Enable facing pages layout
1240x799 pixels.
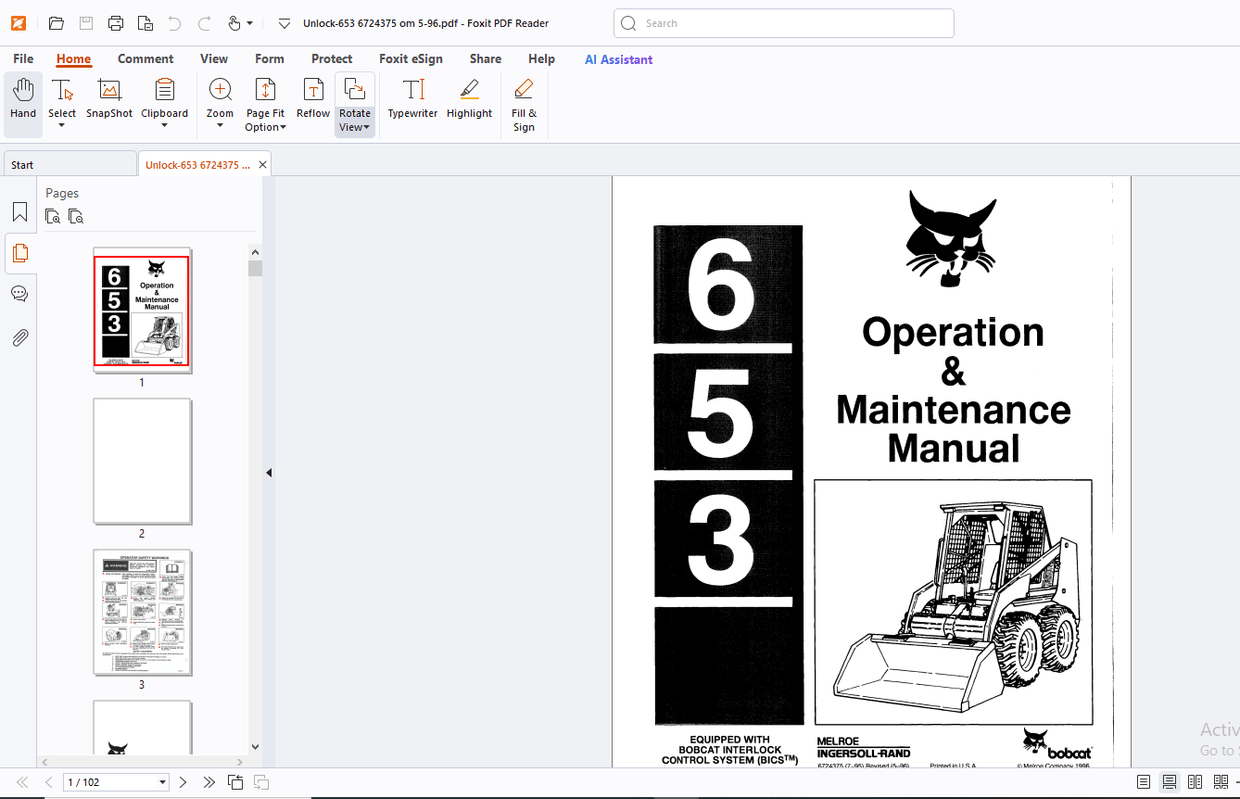1195,782
